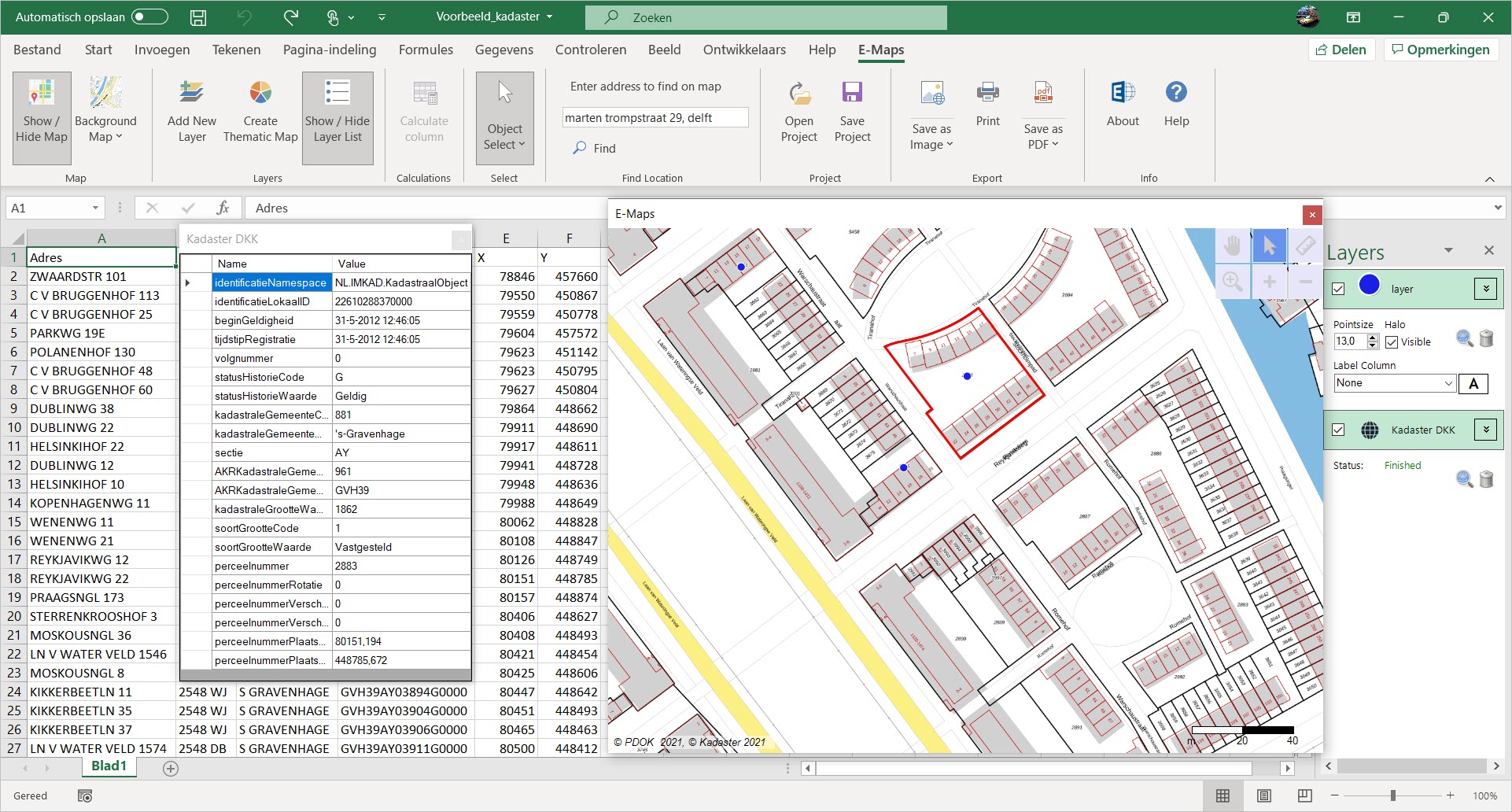This screenshot has width=1512, height=812.
Task: Open Background Map in the ribbon
Action: tap(106, 110)
